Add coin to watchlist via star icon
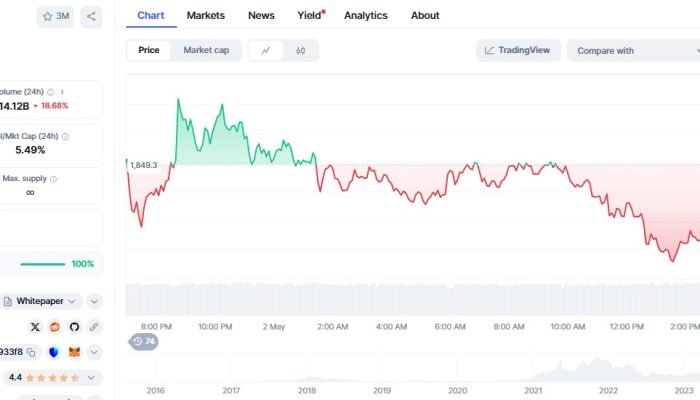Screen dimensions: 700x400 55,16
